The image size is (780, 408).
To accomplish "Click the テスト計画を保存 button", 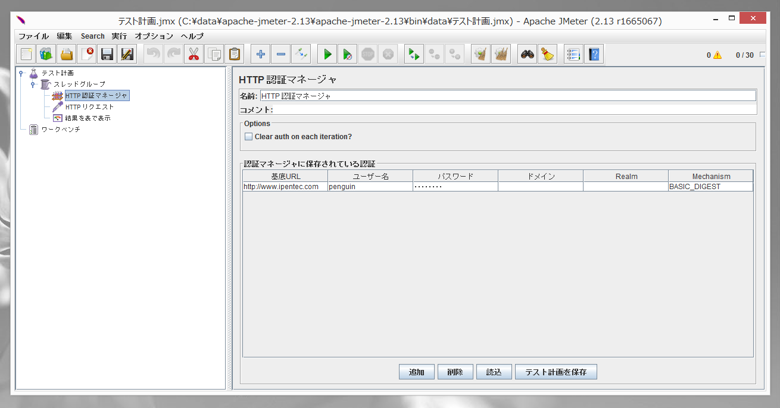I will click(x=556, y=372).
